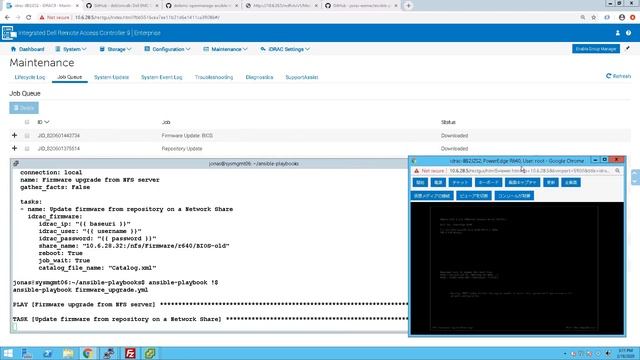Click the magnifier icon in virtual console address bar
Screen dimensions: 640x360
tap(617, 171)
